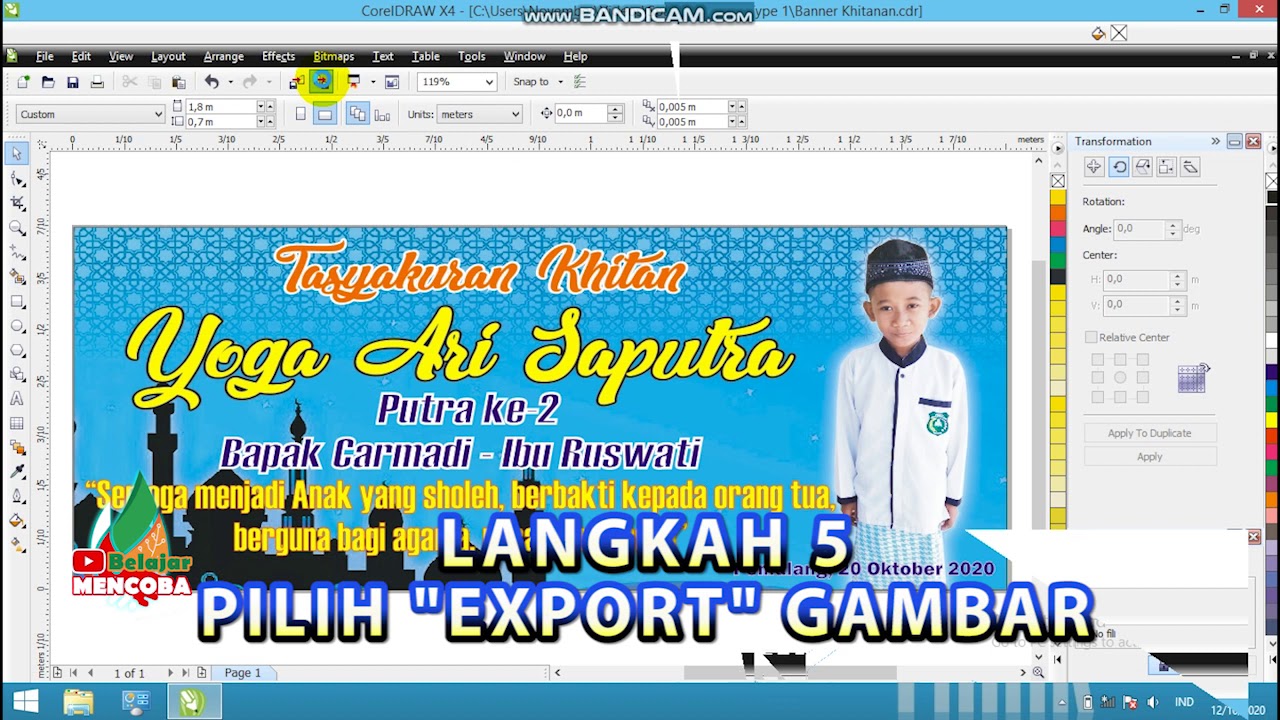Click the Undo arrow icon
The width and height of the screenshot is (1280, 720).
click(x=212, y=82)
